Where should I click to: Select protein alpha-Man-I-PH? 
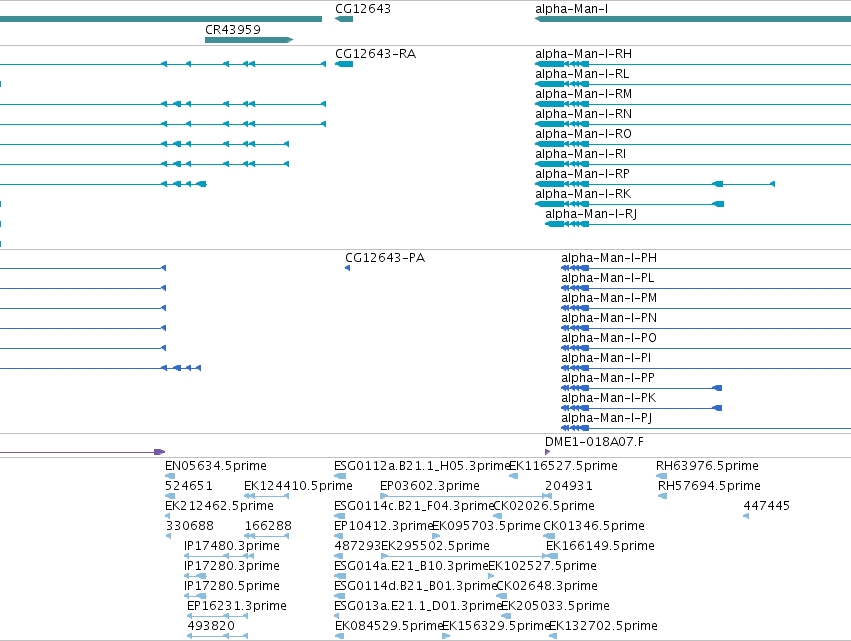pos(609,258)
